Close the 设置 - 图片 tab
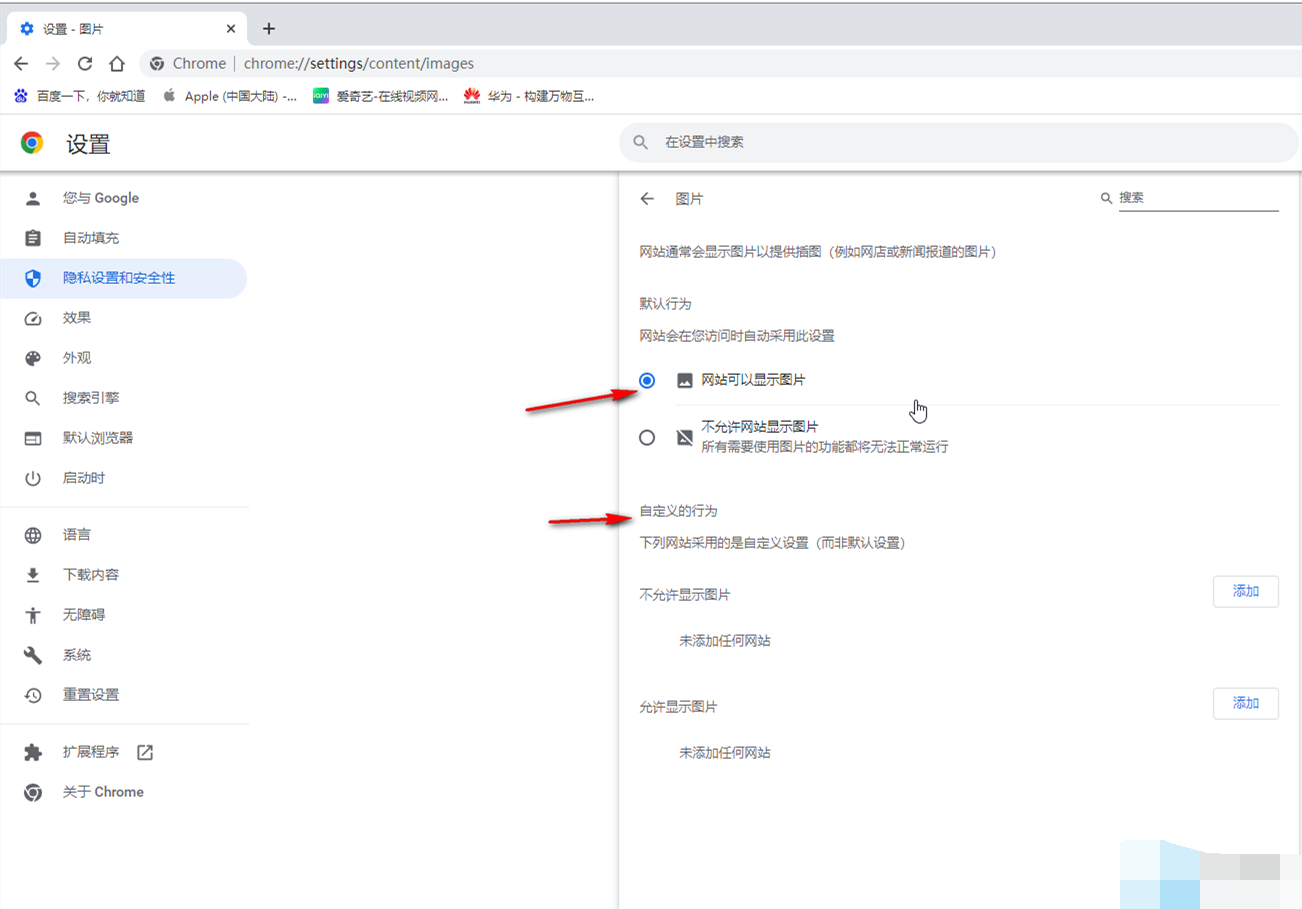Image resolution: width=1302 pixels, height=909 pixels. [x=231, y=29]
